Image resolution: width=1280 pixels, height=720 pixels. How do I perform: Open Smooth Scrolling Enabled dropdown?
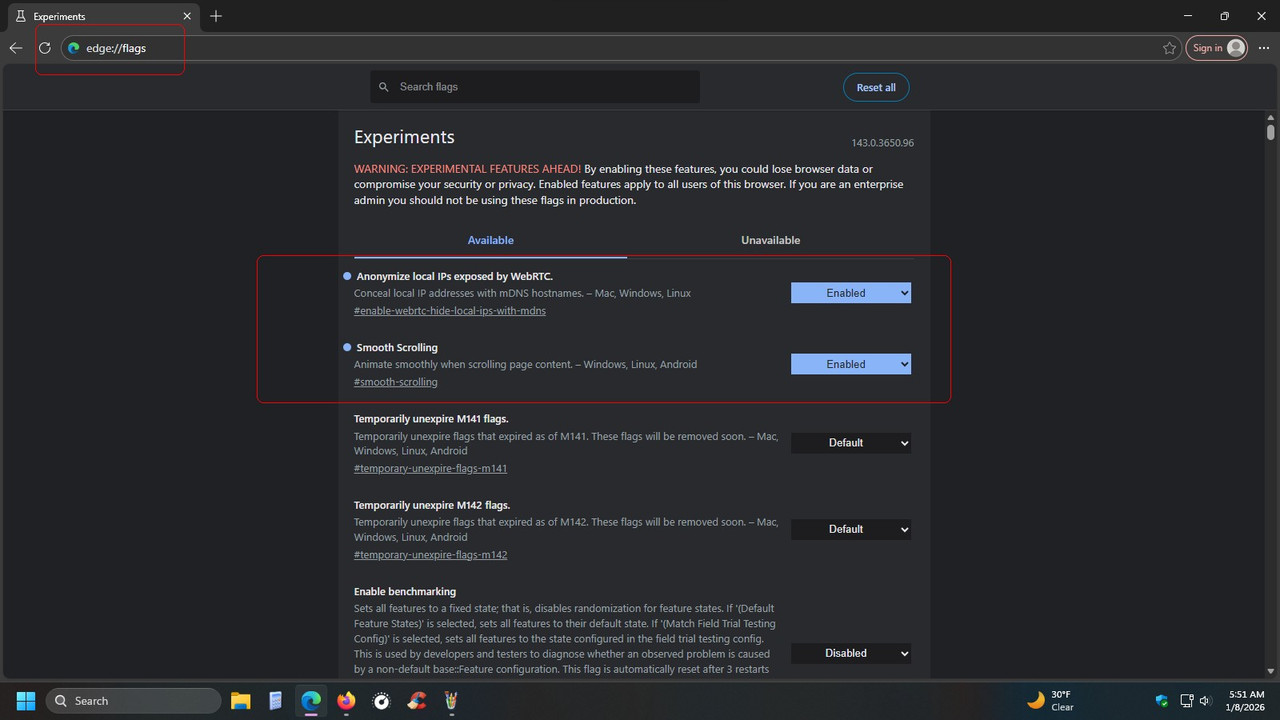(x=851, y=364)
